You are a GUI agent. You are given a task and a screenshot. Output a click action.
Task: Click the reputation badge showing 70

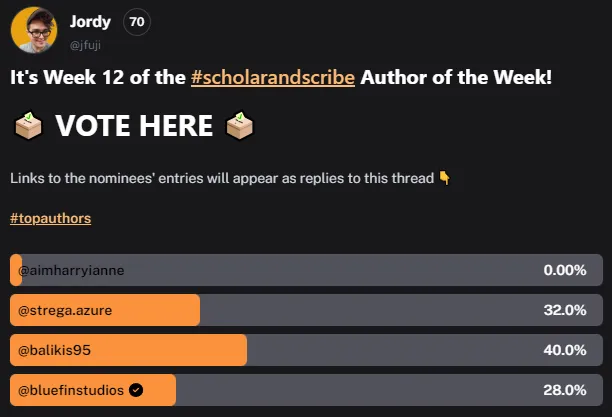[x=136, y=22]
